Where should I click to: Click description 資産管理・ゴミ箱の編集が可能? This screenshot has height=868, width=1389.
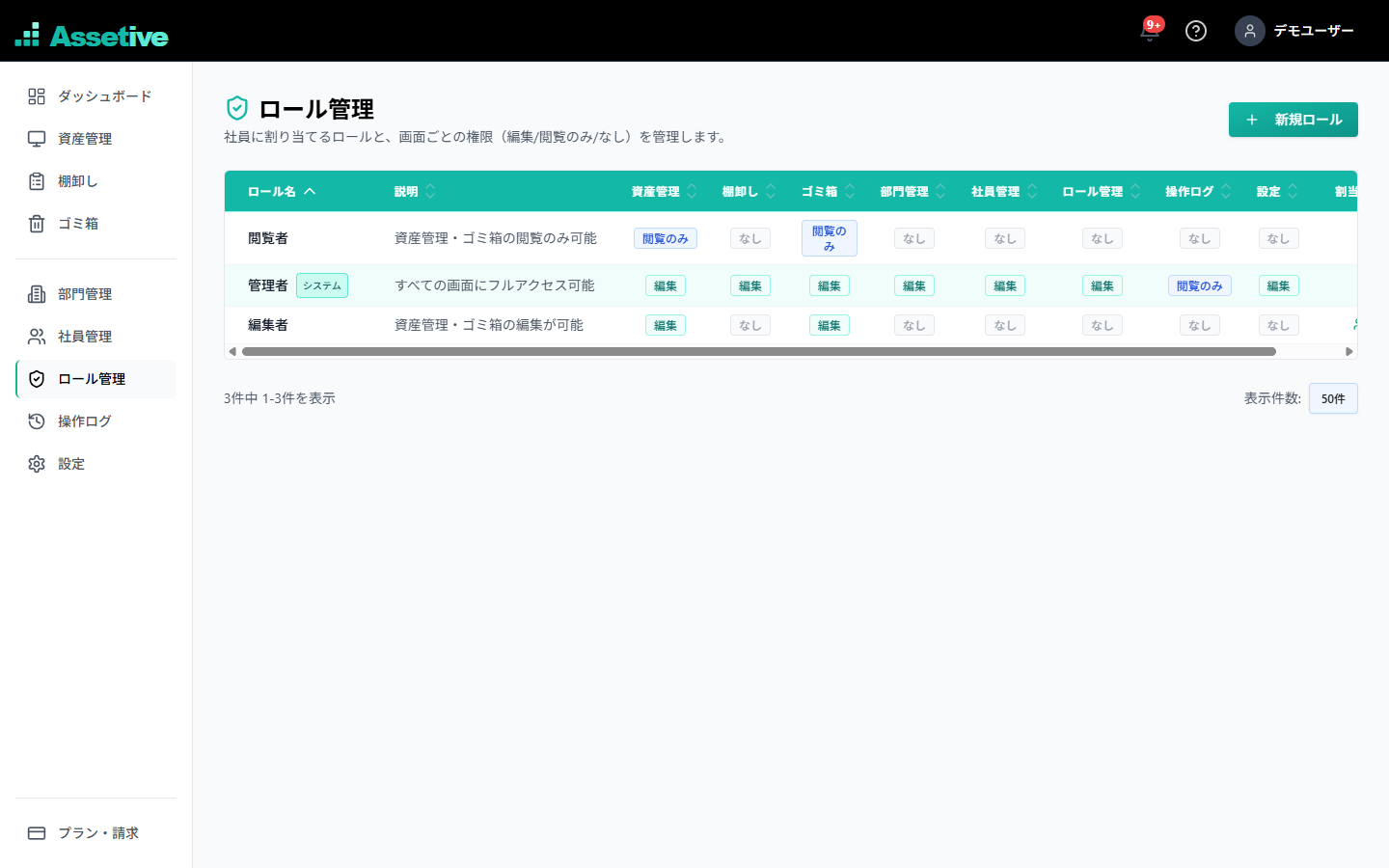click(489, 325)
